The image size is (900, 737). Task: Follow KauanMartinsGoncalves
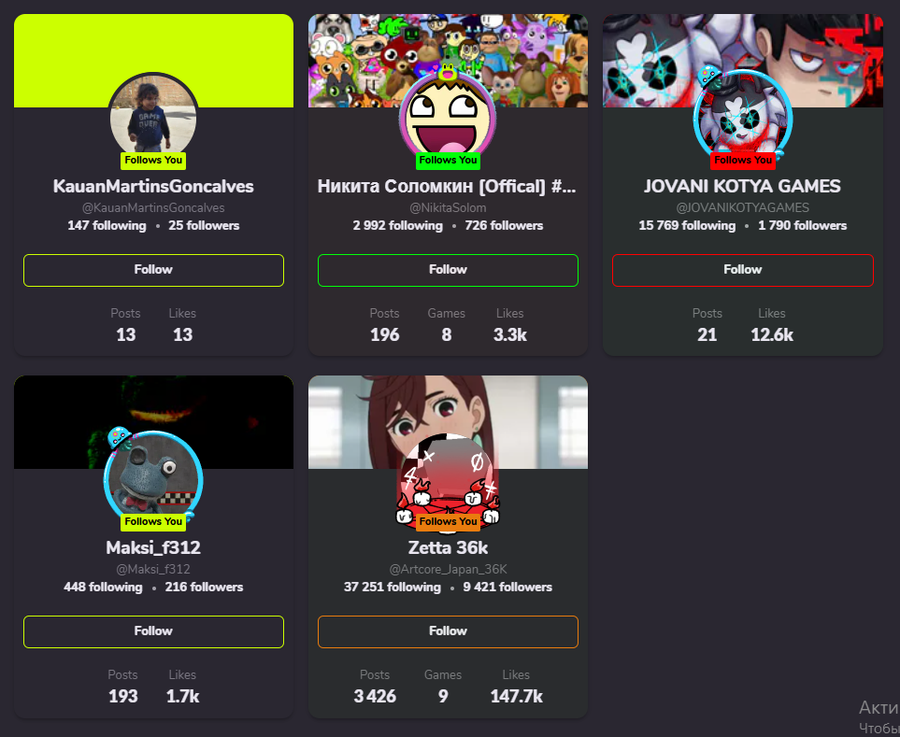pyautogui.click(x=153, y=270)
